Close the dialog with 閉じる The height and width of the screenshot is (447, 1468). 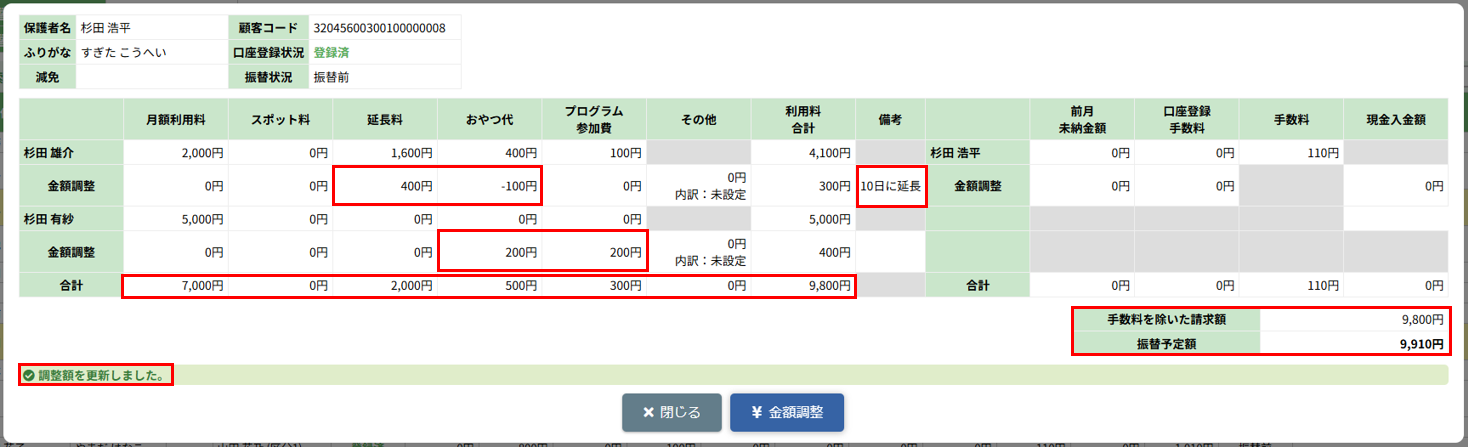pyautogui.click(x=671, y=412)
